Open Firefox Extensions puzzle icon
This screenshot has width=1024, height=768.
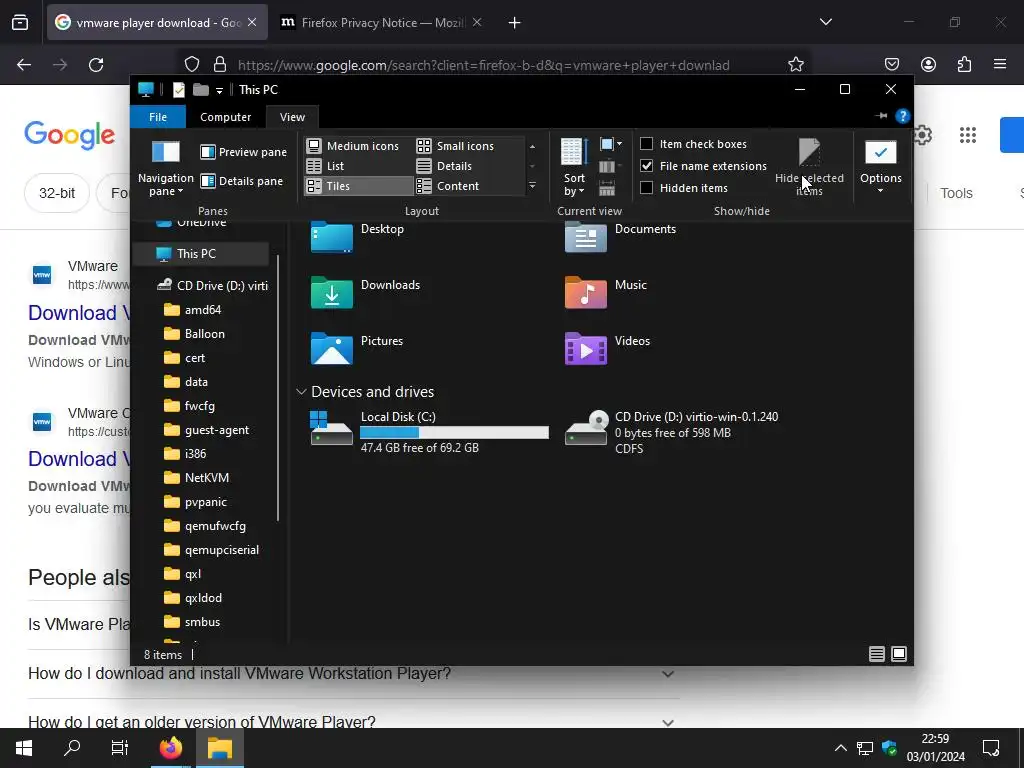tap(965, 65)
